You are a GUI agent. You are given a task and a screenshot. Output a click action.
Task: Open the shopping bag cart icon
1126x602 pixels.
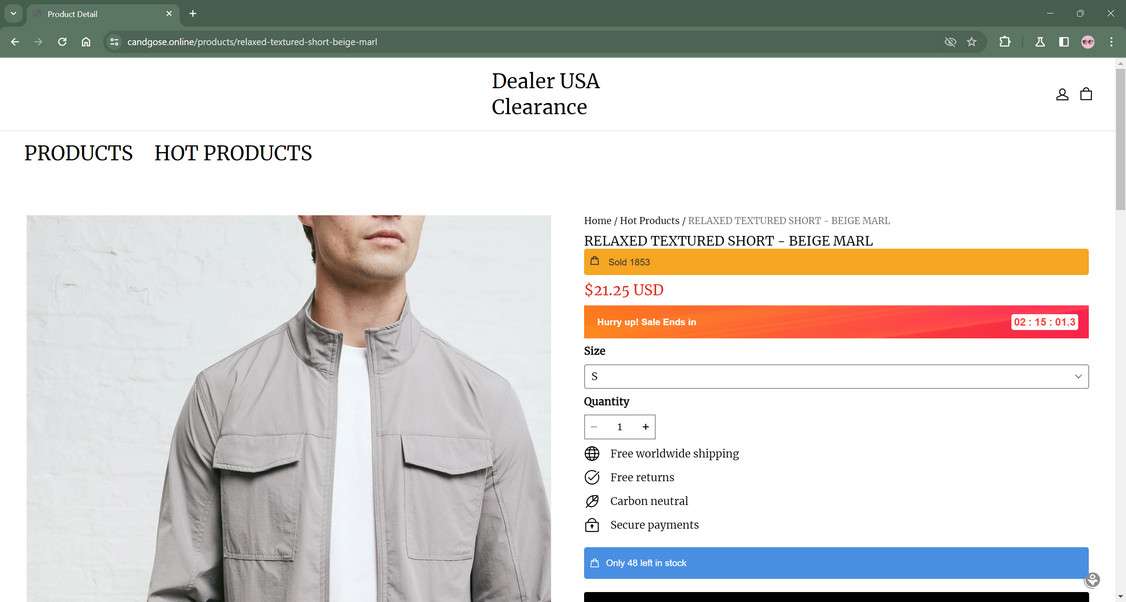coord(1086,94)
